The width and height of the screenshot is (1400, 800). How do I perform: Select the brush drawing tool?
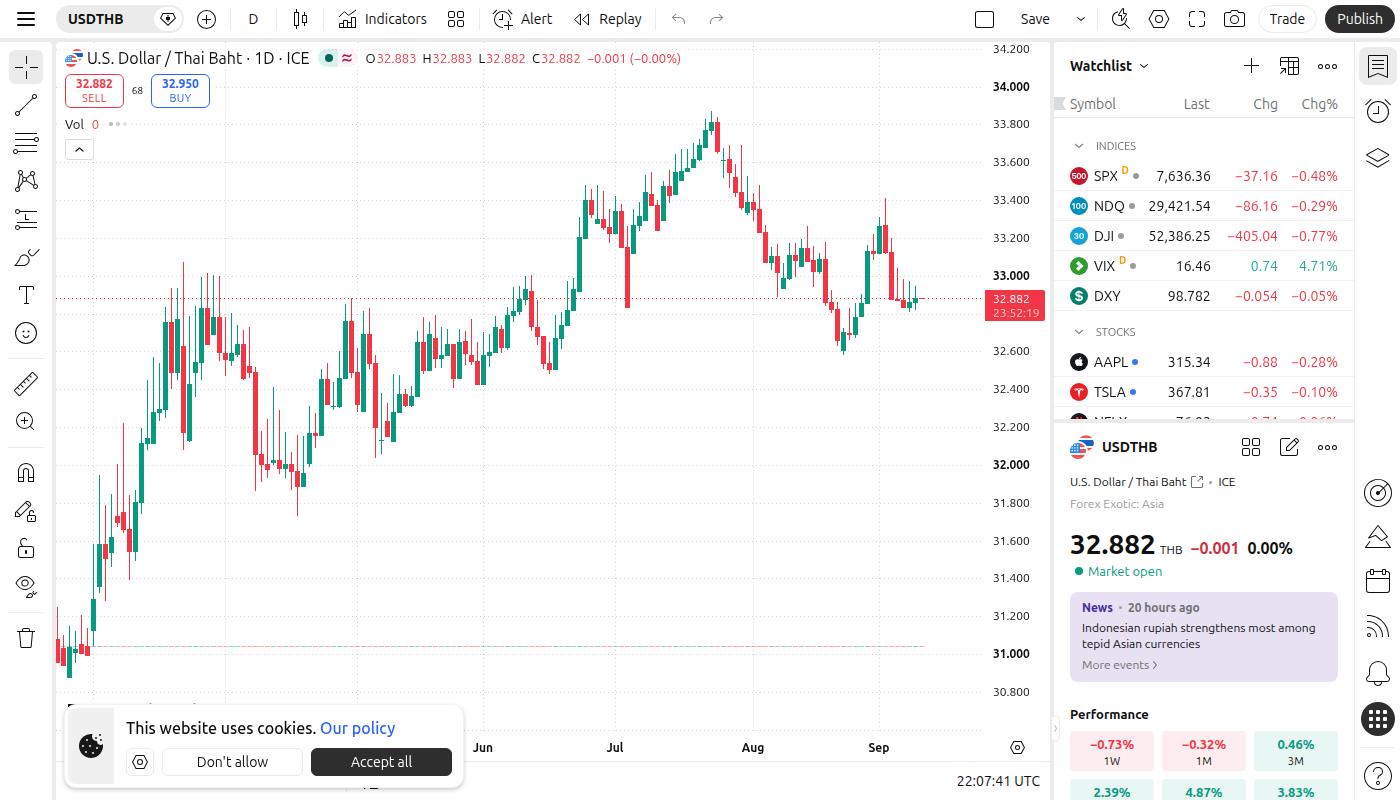(x=26, y=257)
